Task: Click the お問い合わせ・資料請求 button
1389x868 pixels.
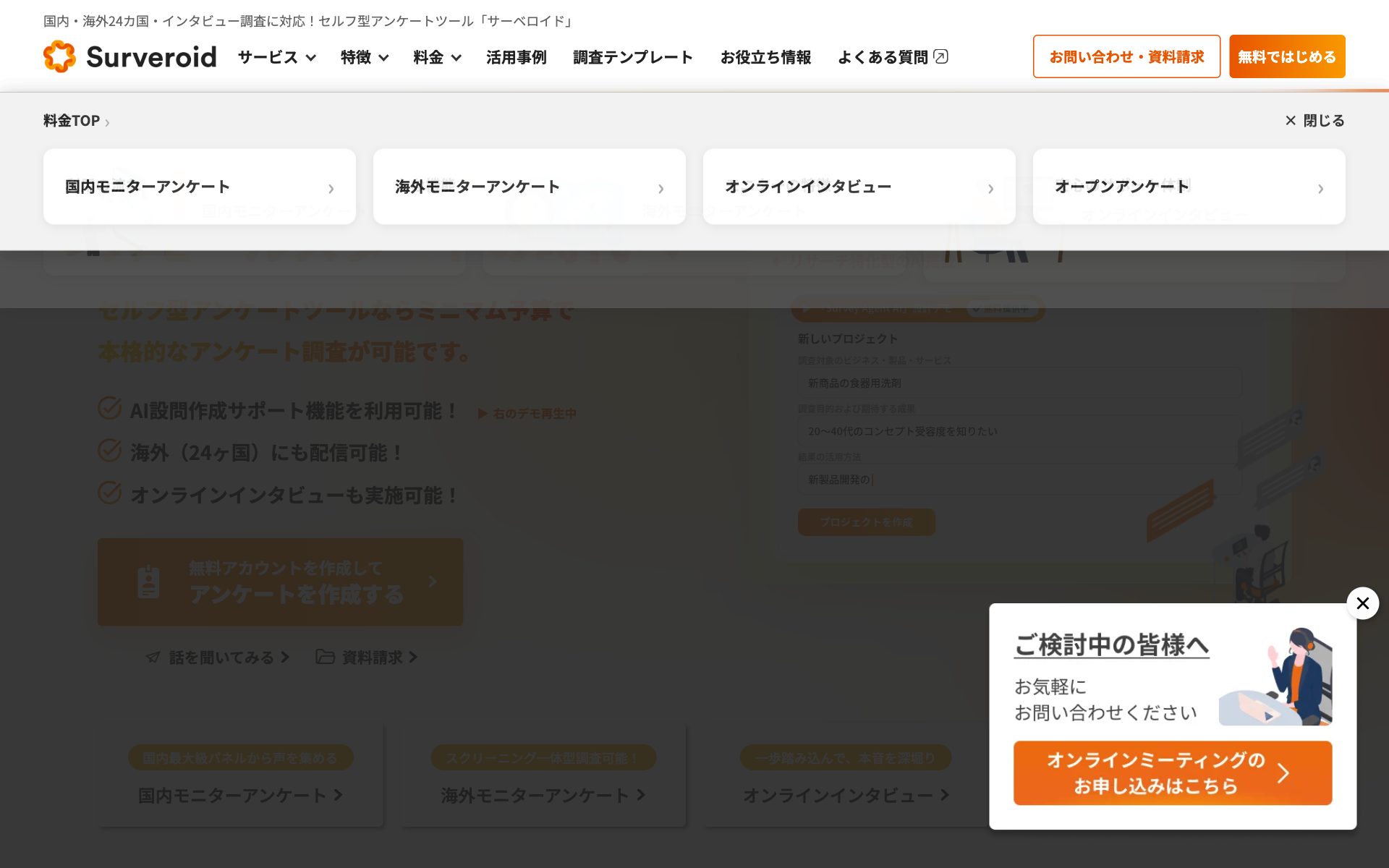Action: coord(1126,56)
